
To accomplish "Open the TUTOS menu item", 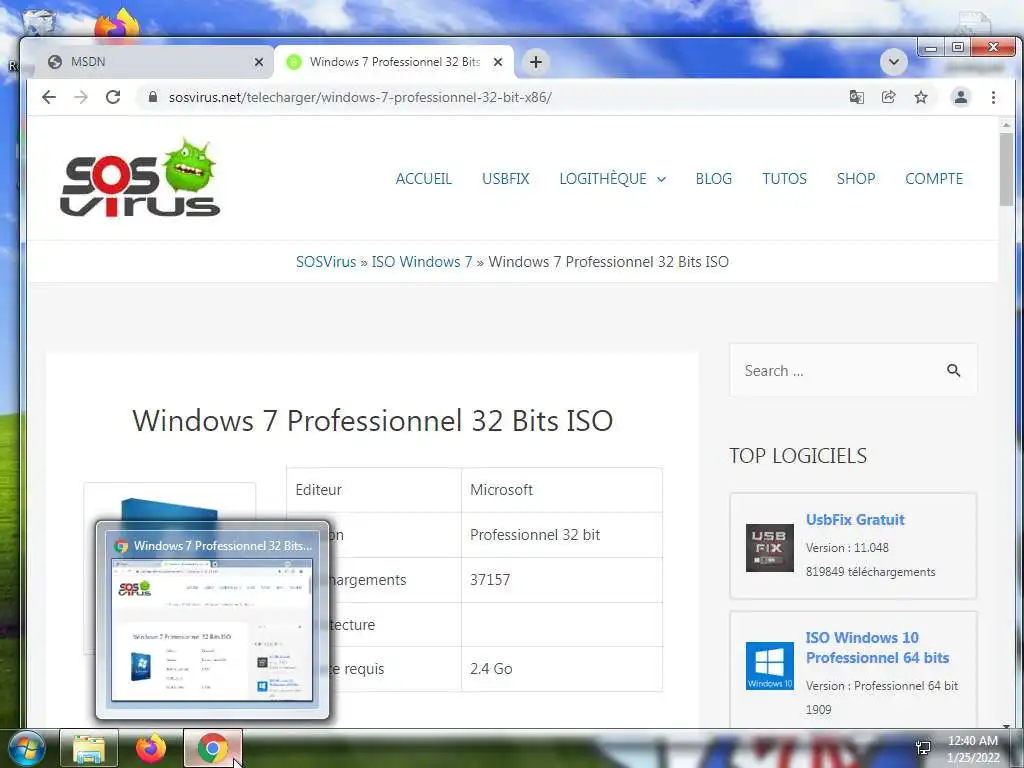I will [784, 178].
